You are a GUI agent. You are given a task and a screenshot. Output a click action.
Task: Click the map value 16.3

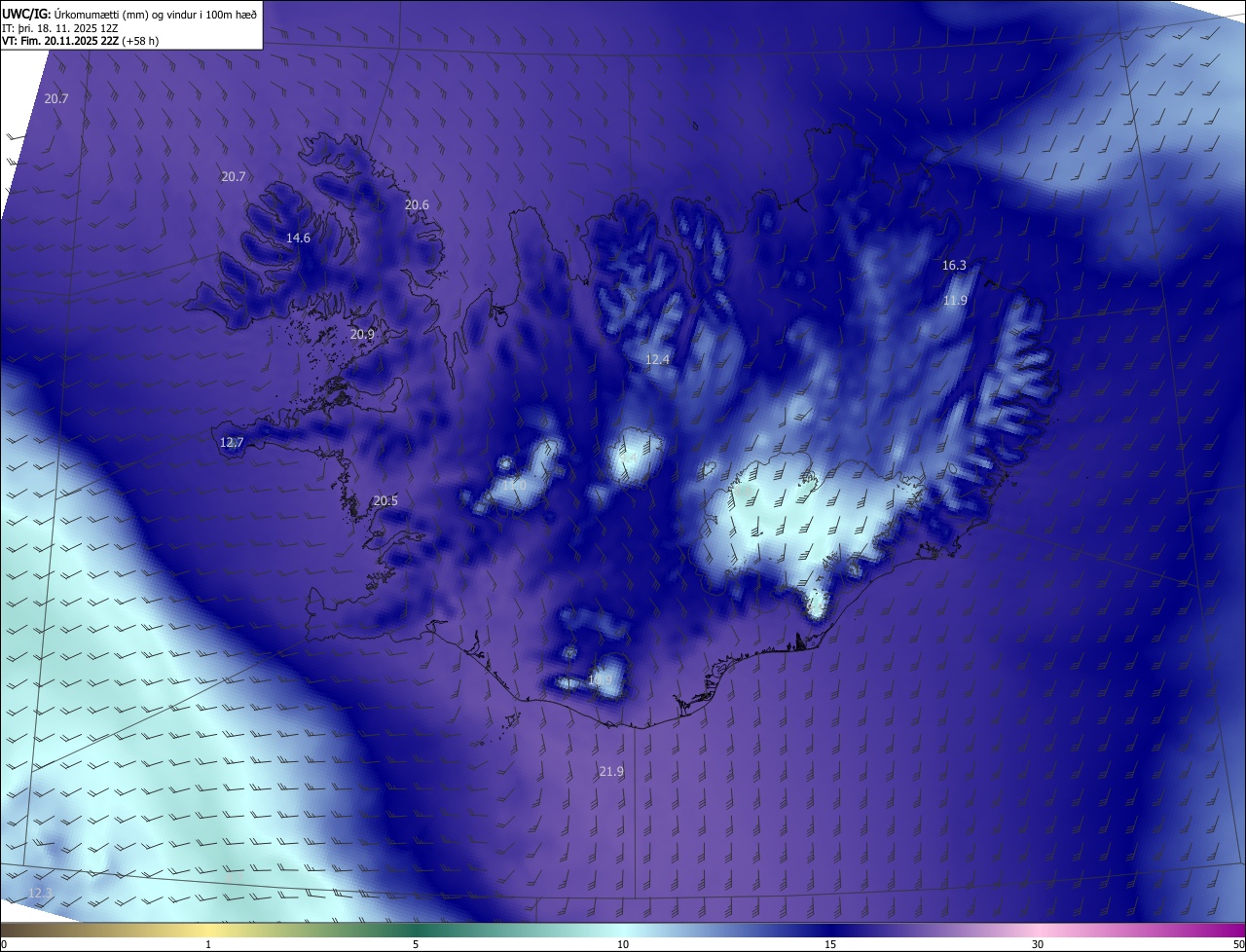tap(954, 266)
